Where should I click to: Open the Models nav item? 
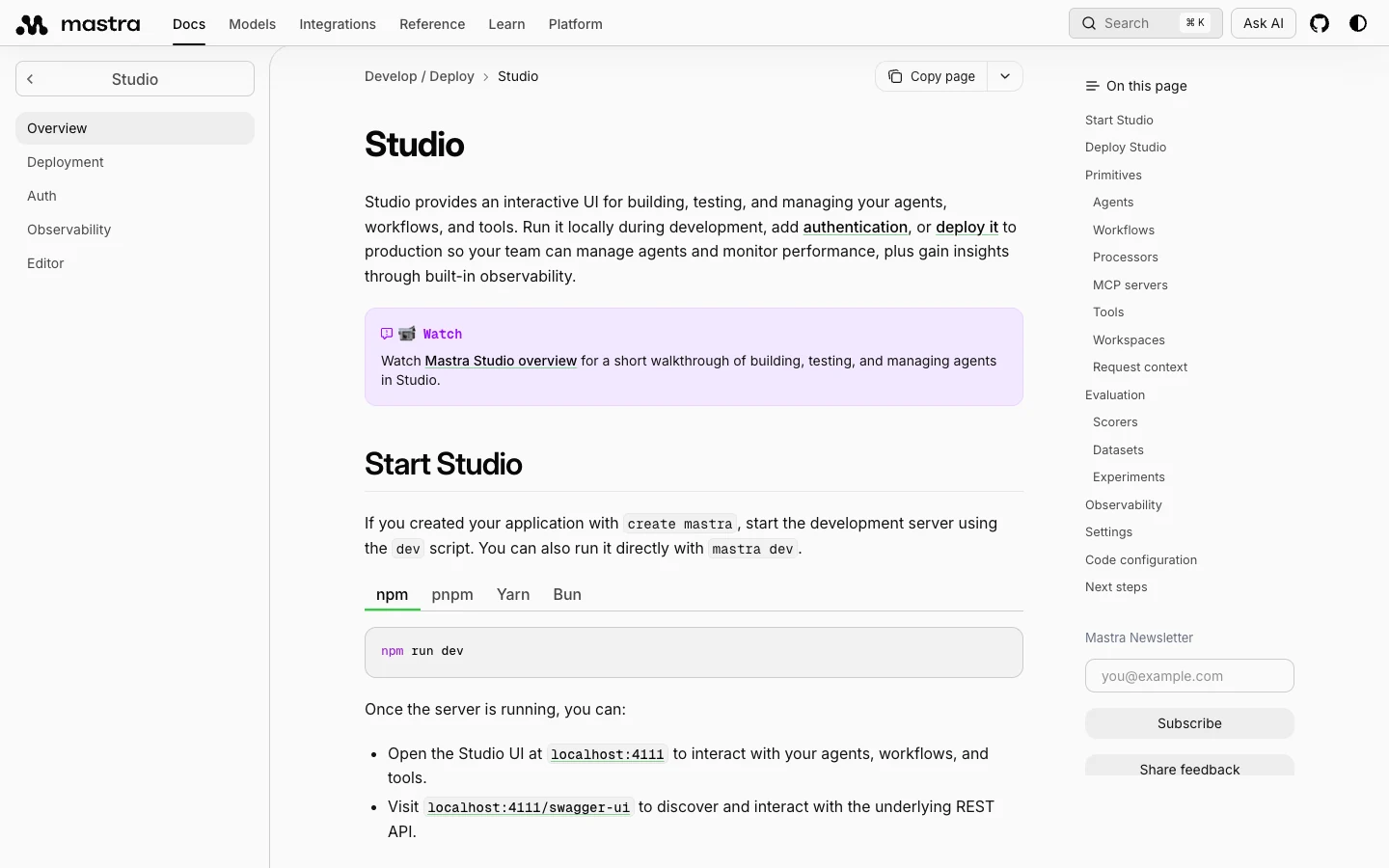click(252, 24)
